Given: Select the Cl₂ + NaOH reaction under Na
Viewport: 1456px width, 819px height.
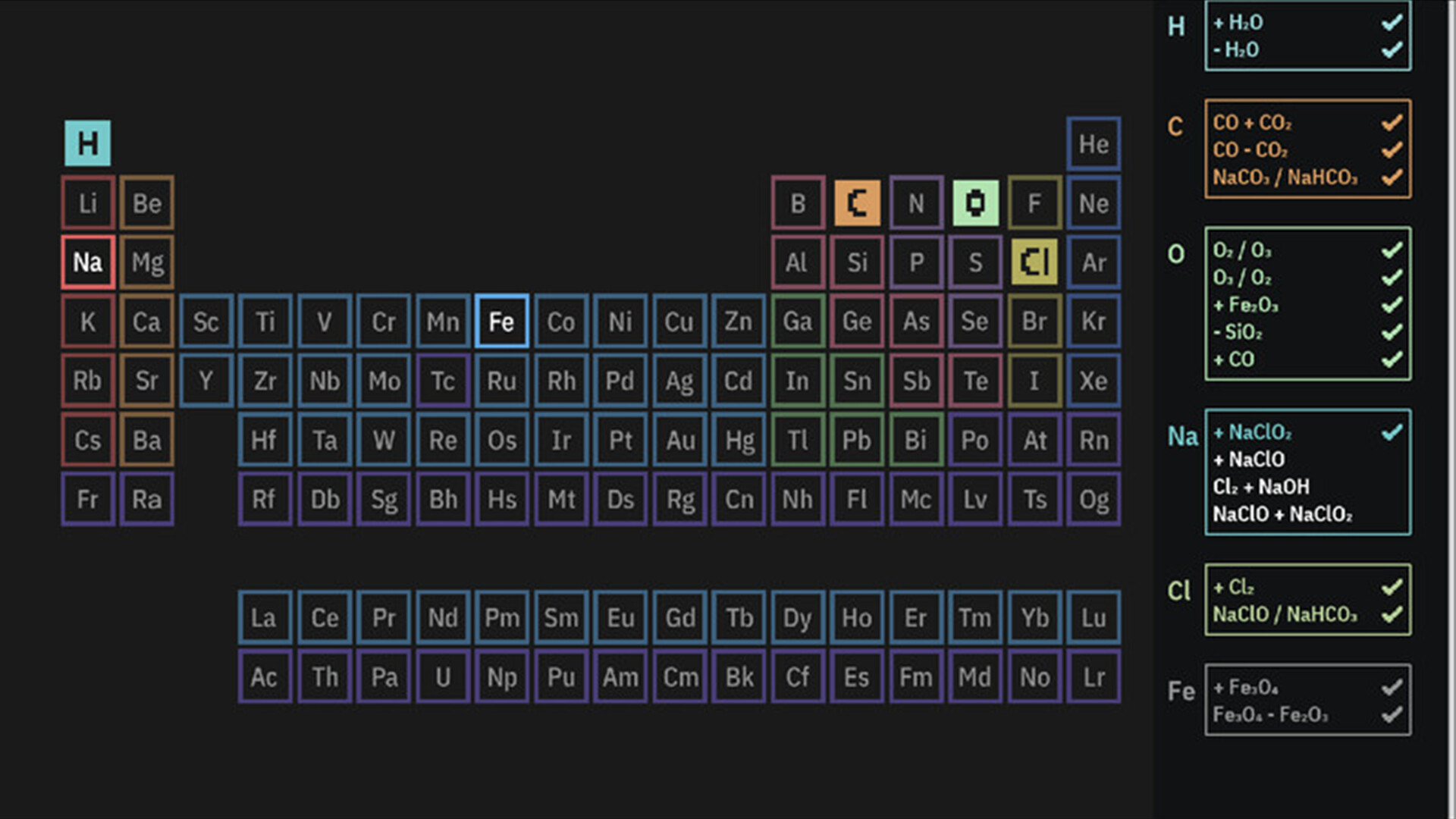Looking at the screenshot, I should click(x=1262, y=486).
